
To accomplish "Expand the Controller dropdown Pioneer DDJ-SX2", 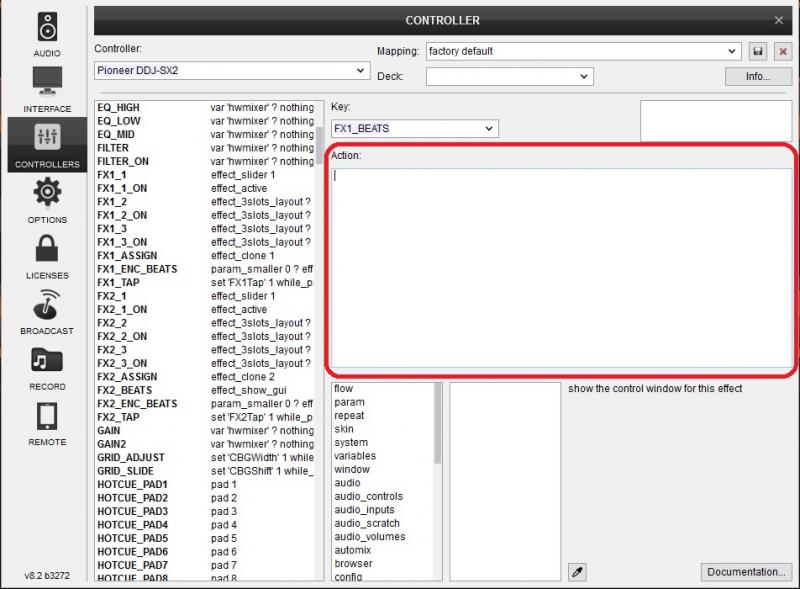I will click(232, 70).
